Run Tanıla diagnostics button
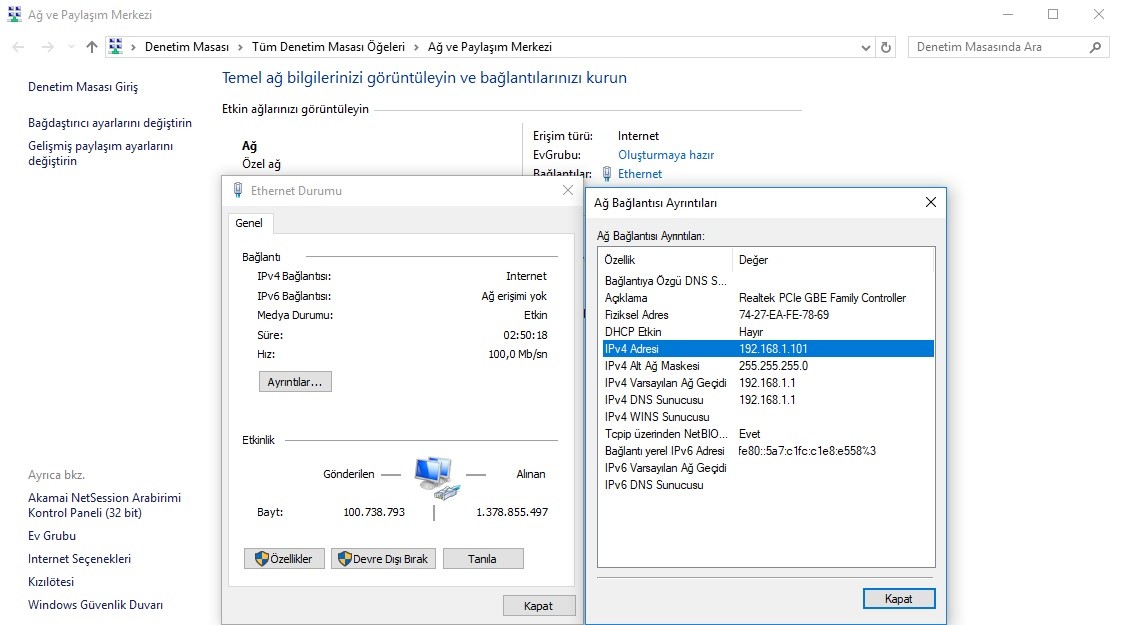1121x625 pixels. click(482, 559)
